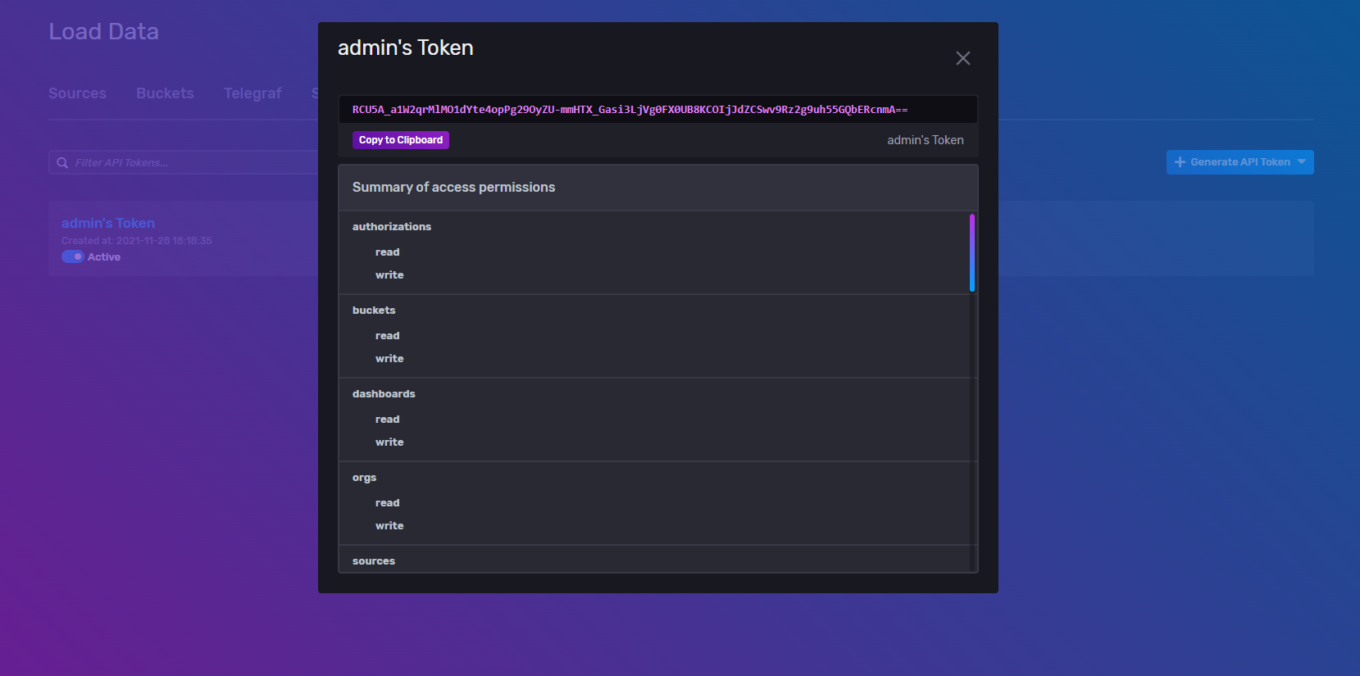The image size is (1360, 676).
Task: Click the authorizations permission section header
Action: pyautogui.click(x=391, y=226)
